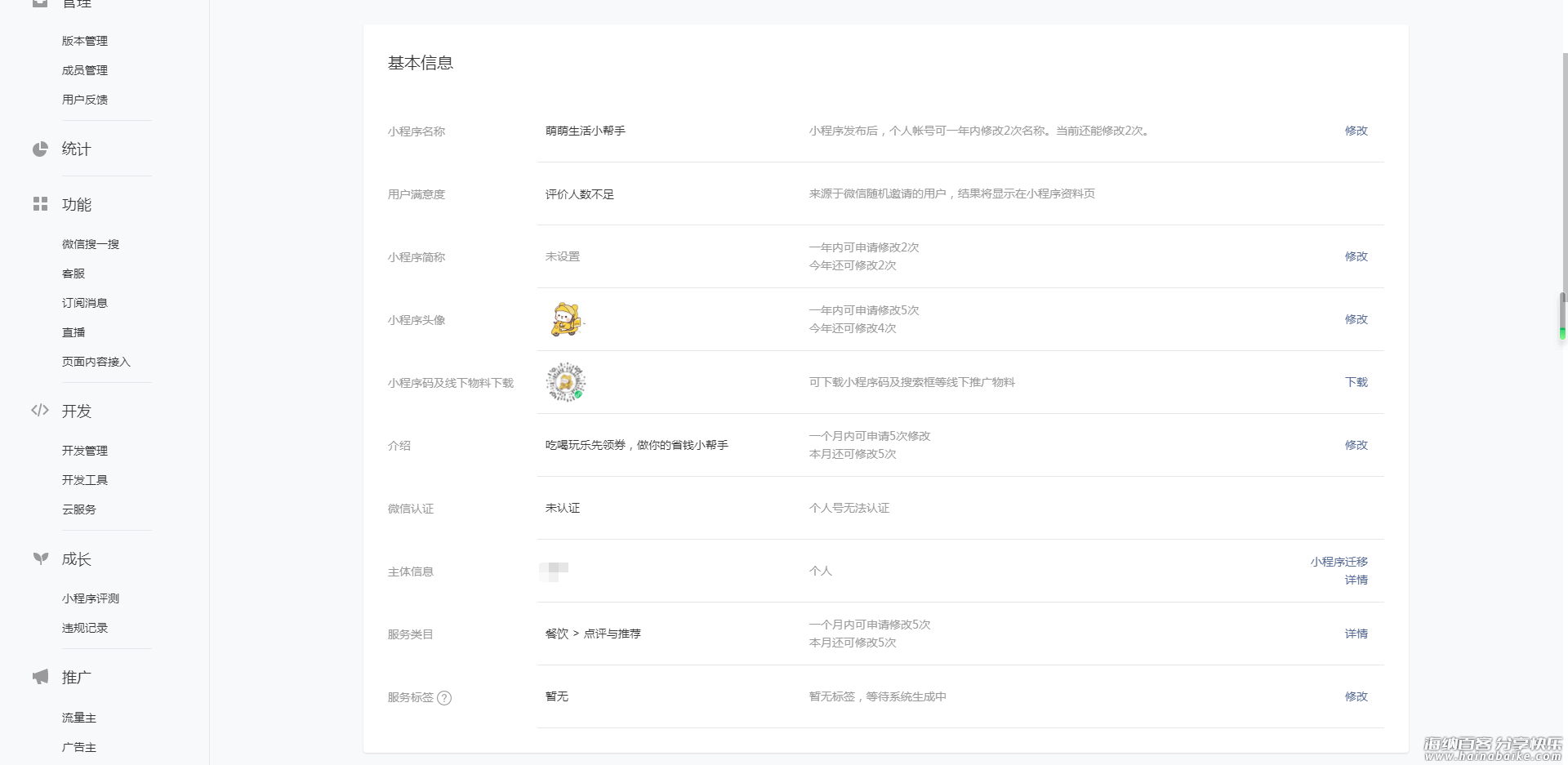Click the 暂无 service tag value
This screenshot has width=1568, height=765.
(x=557, y=696)
